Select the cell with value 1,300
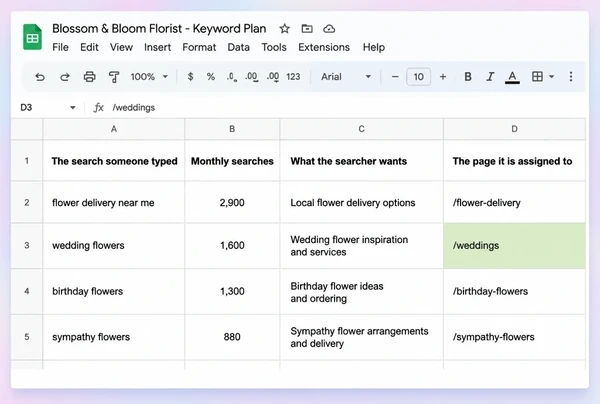The image size is (600, 404). point(232,291)
